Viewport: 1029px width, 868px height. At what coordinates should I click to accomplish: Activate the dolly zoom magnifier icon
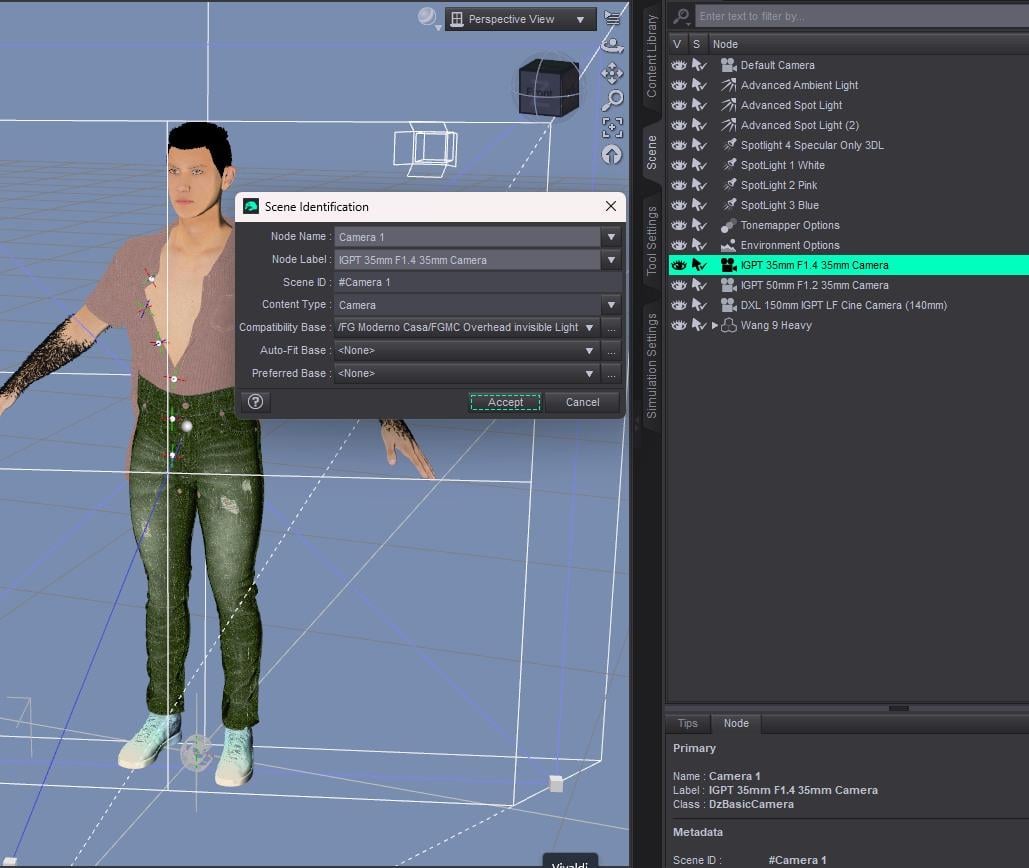pos(612,100)
